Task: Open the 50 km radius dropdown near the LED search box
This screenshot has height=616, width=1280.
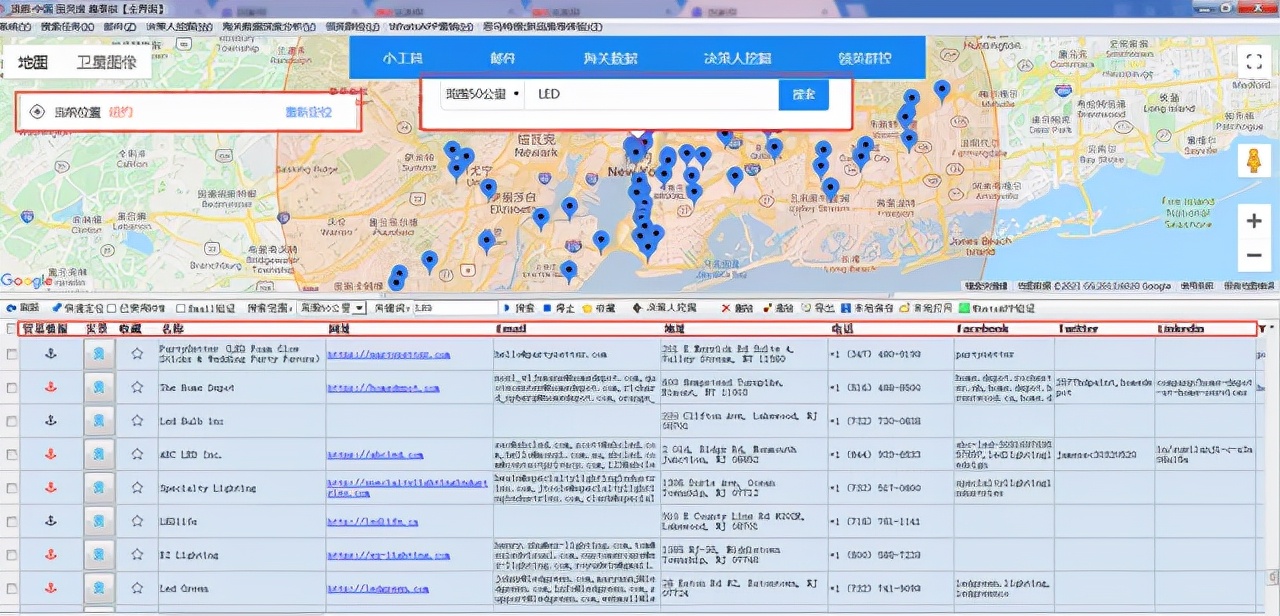Action: coord(483,94)
